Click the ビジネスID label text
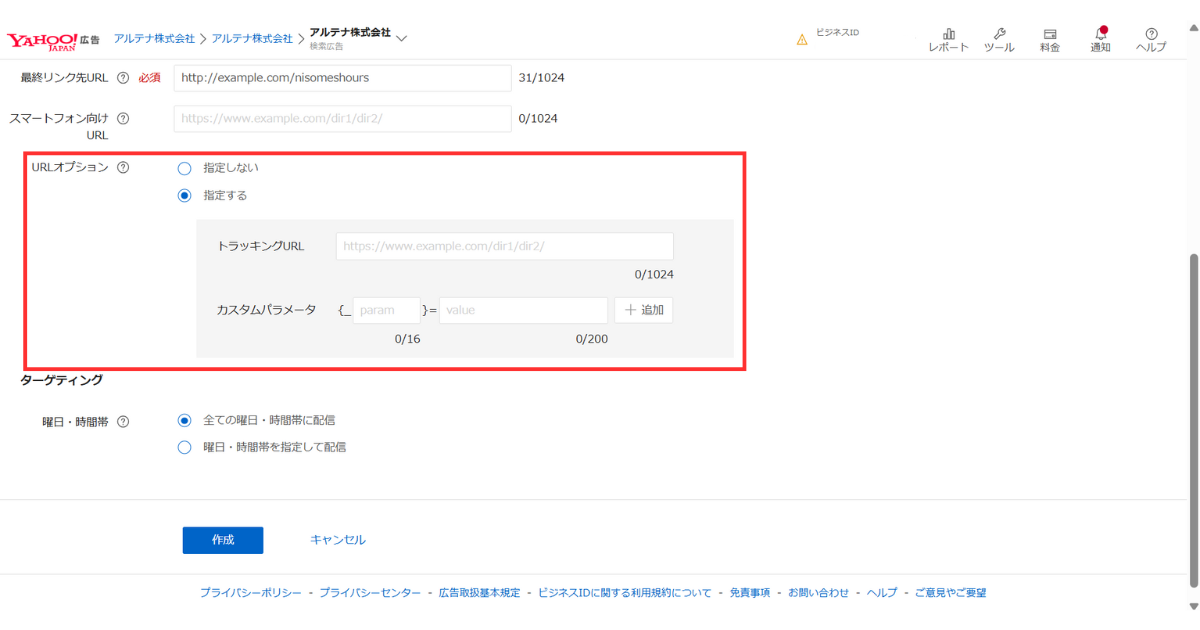 tap(837, 32)
